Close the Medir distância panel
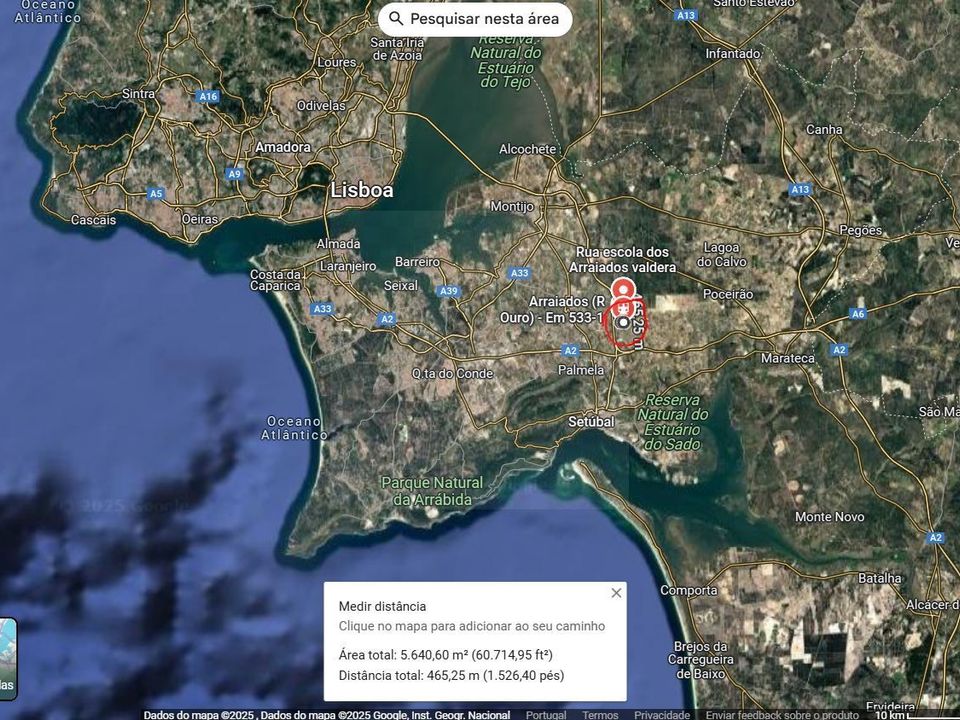The width and height of the screenshot is (960, 720). 616,593
